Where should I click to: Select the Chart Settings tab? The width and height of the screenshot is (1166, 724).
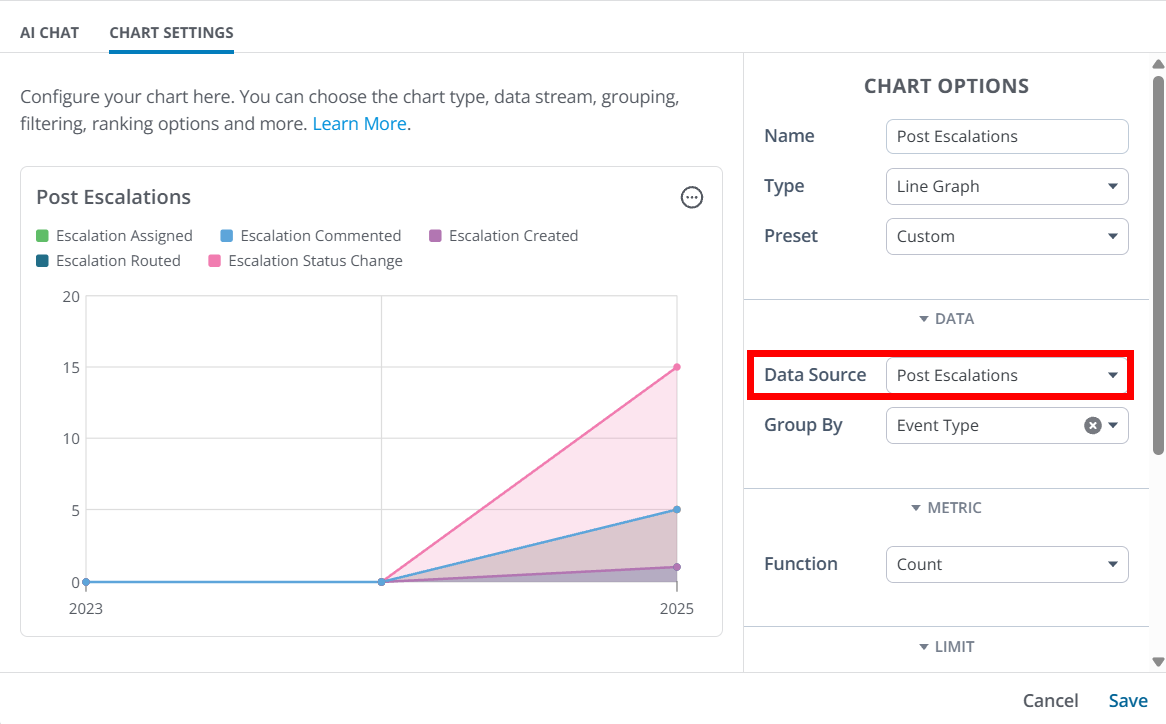[171, 33]
